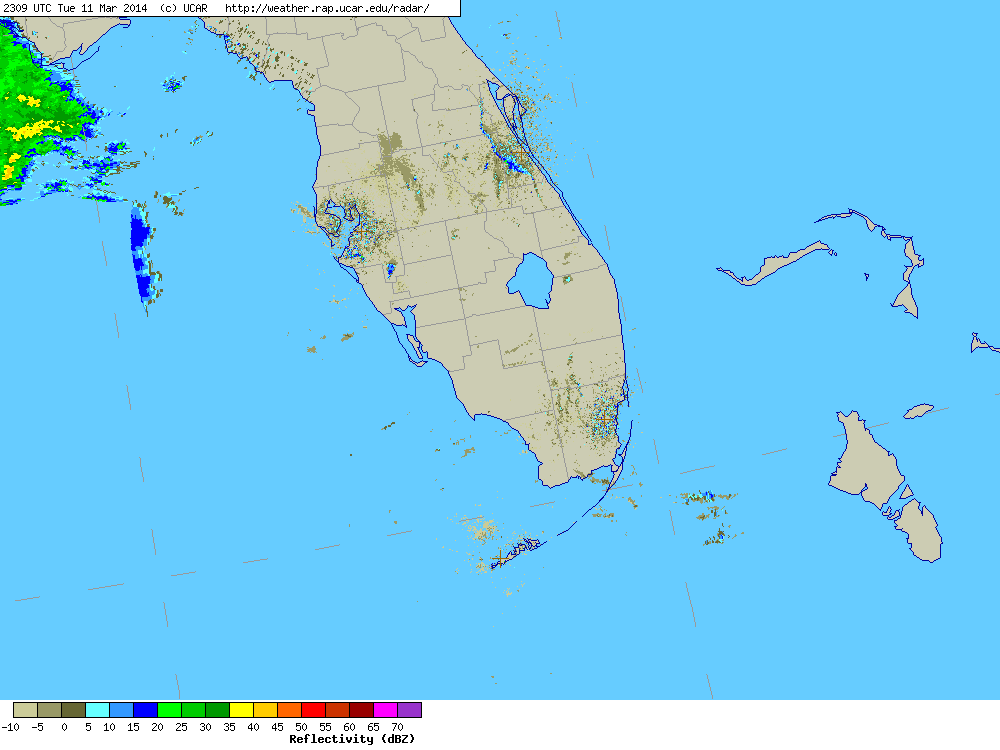Select the red-orange 55 dBZ swatch
The height and width of the screenshot is (750, 1000).
(338, 710)
